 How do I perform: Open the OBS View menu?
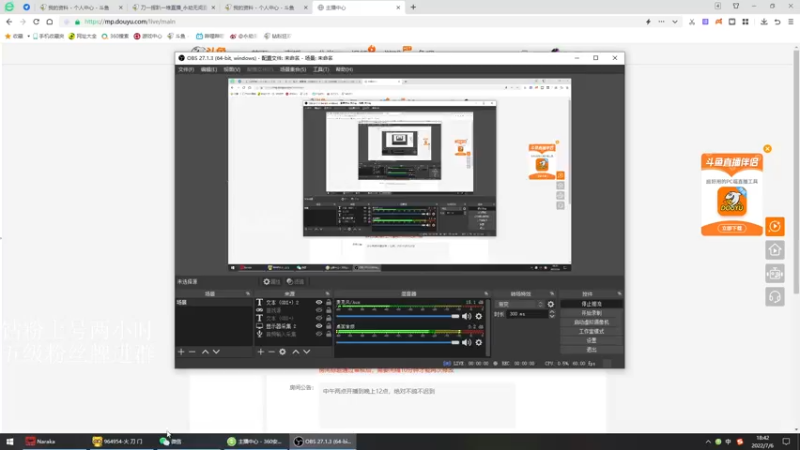(x=232, y=69)
